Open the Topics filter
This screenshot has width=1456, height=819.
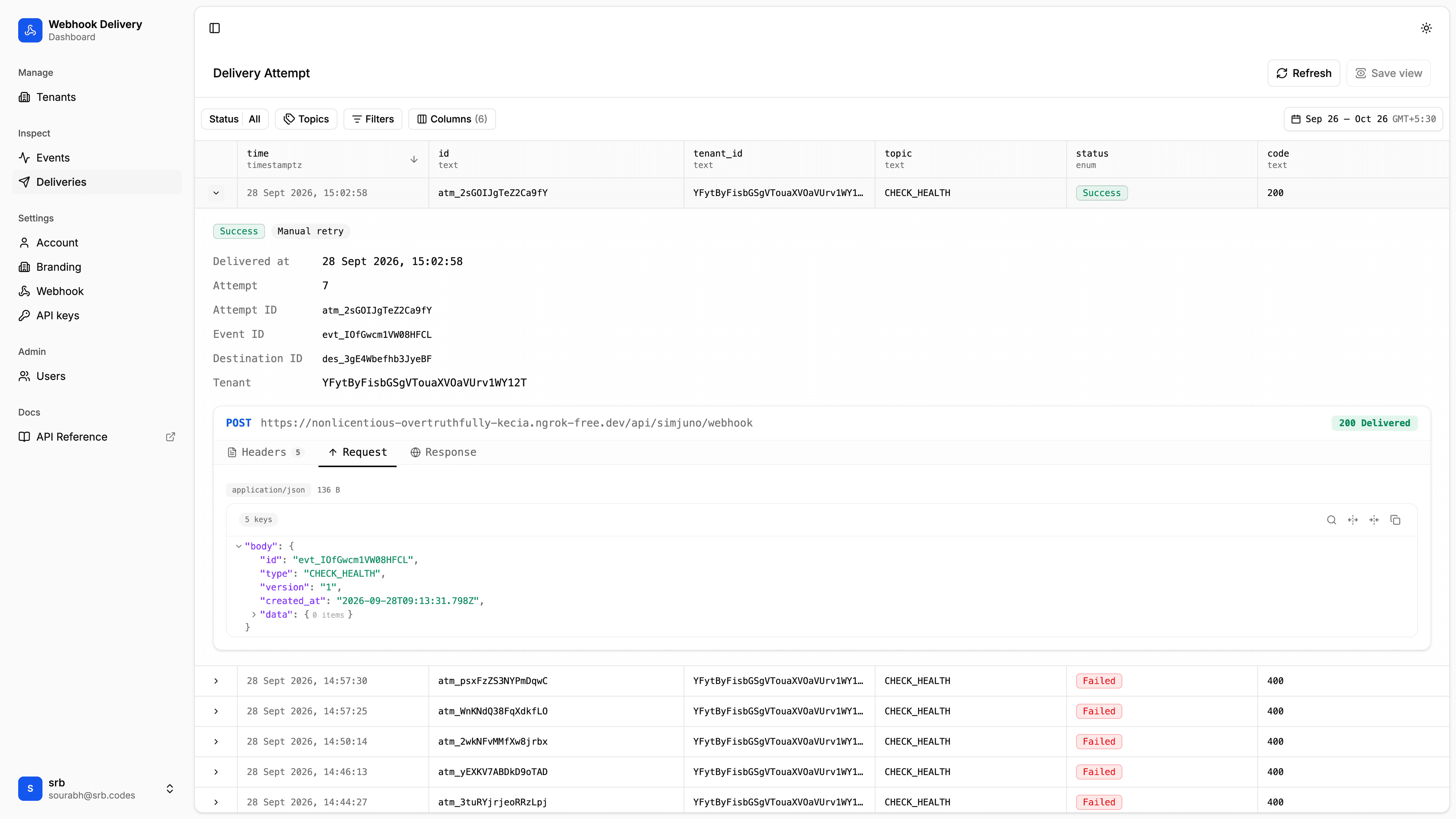tap(306, 119)
